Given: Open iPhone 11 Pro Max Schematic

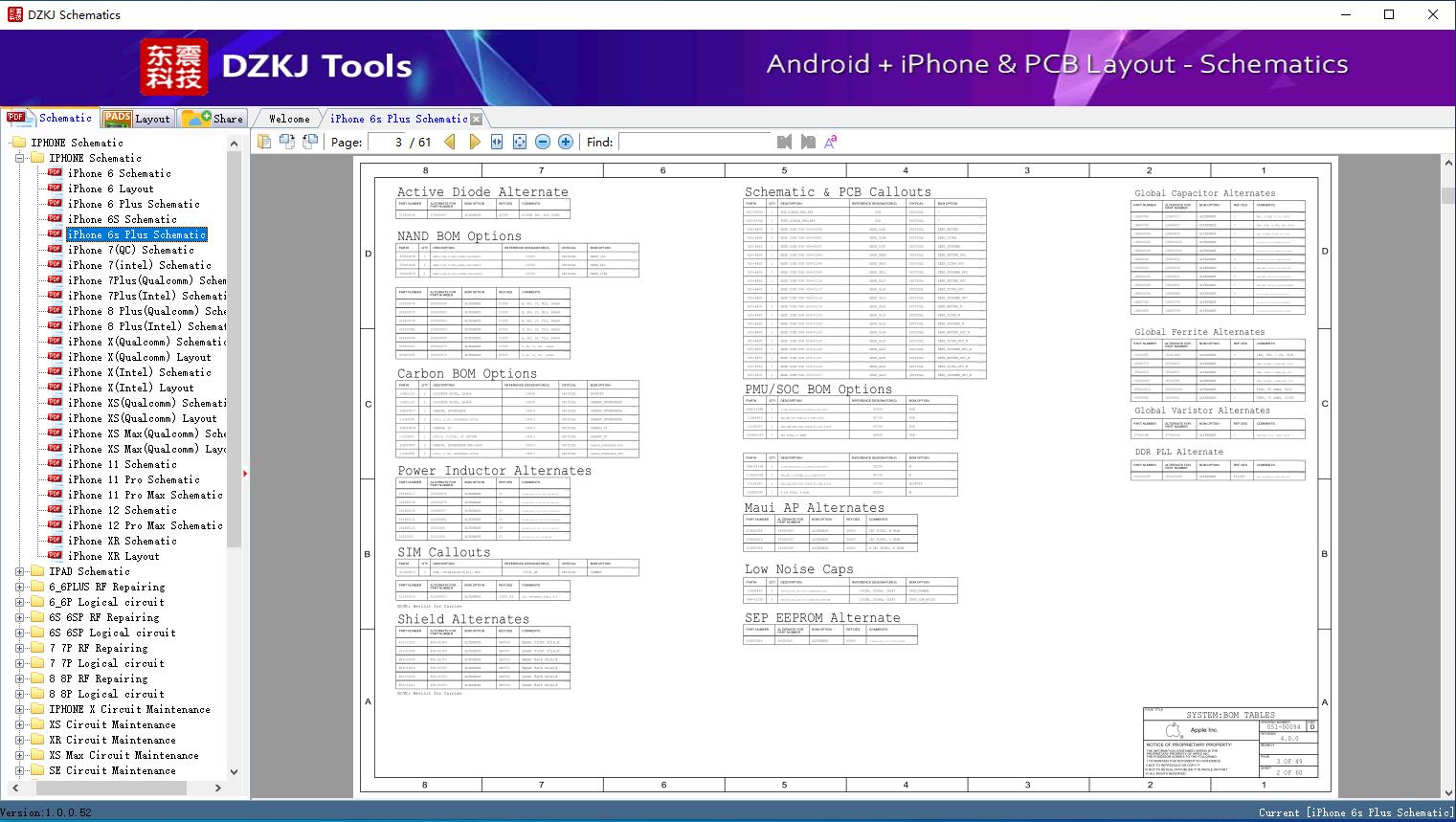Looking at the screenshot, I should click(146, 495).
